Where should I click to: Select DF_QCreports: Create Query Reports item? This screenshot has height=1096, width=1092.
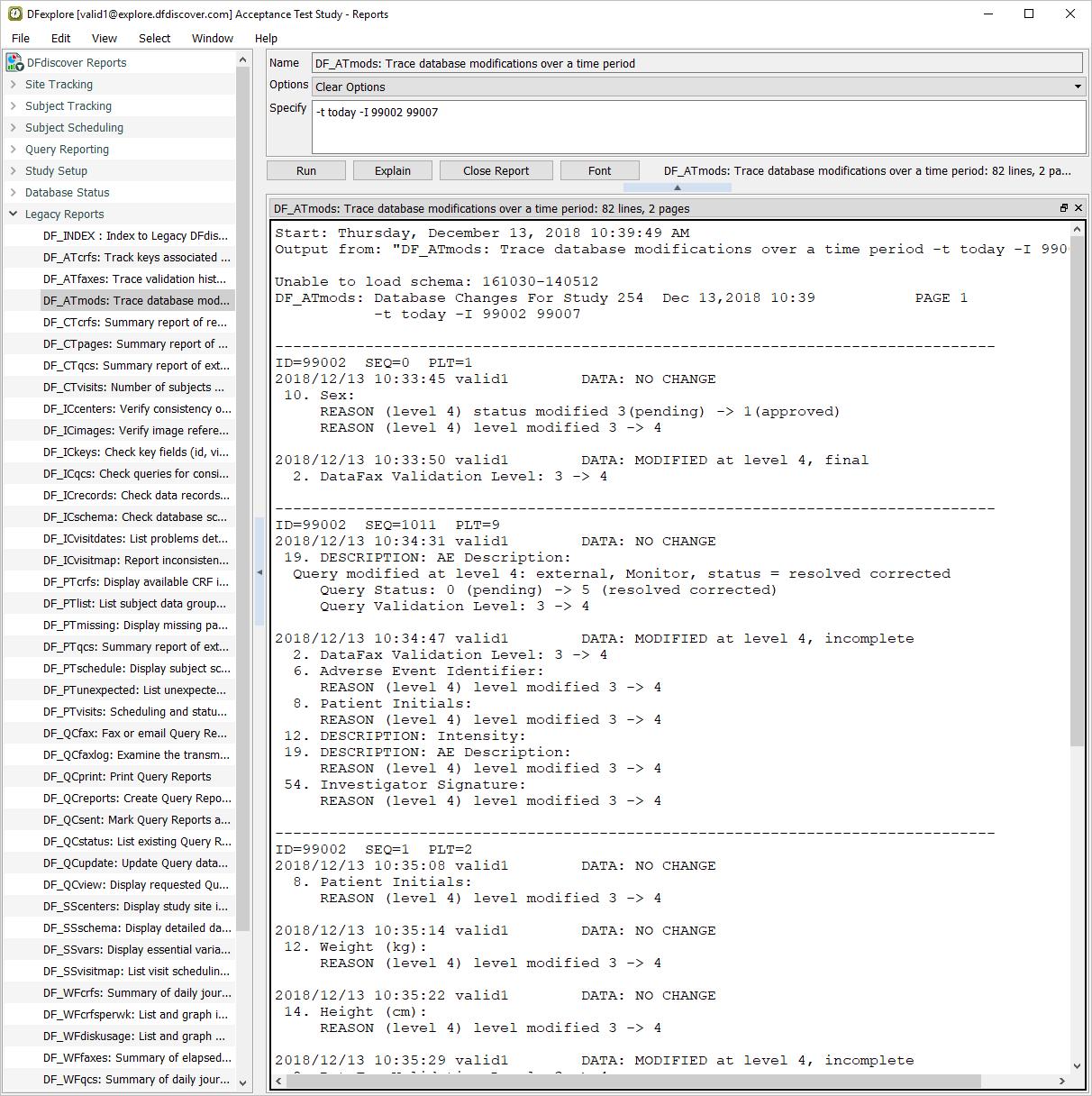137,798
